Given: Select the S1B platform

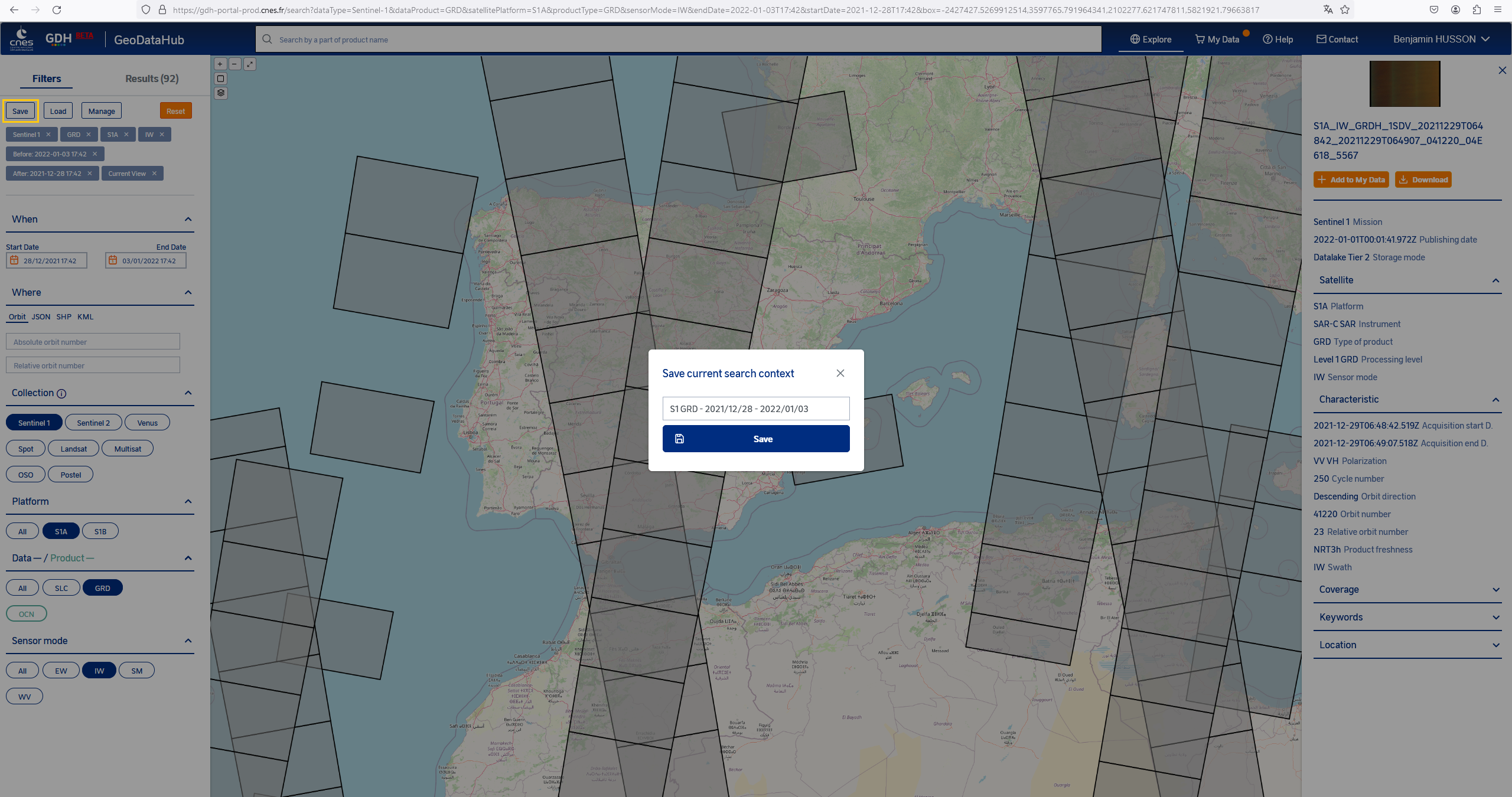Looking at the screenshot, I should tap(100, 531).
